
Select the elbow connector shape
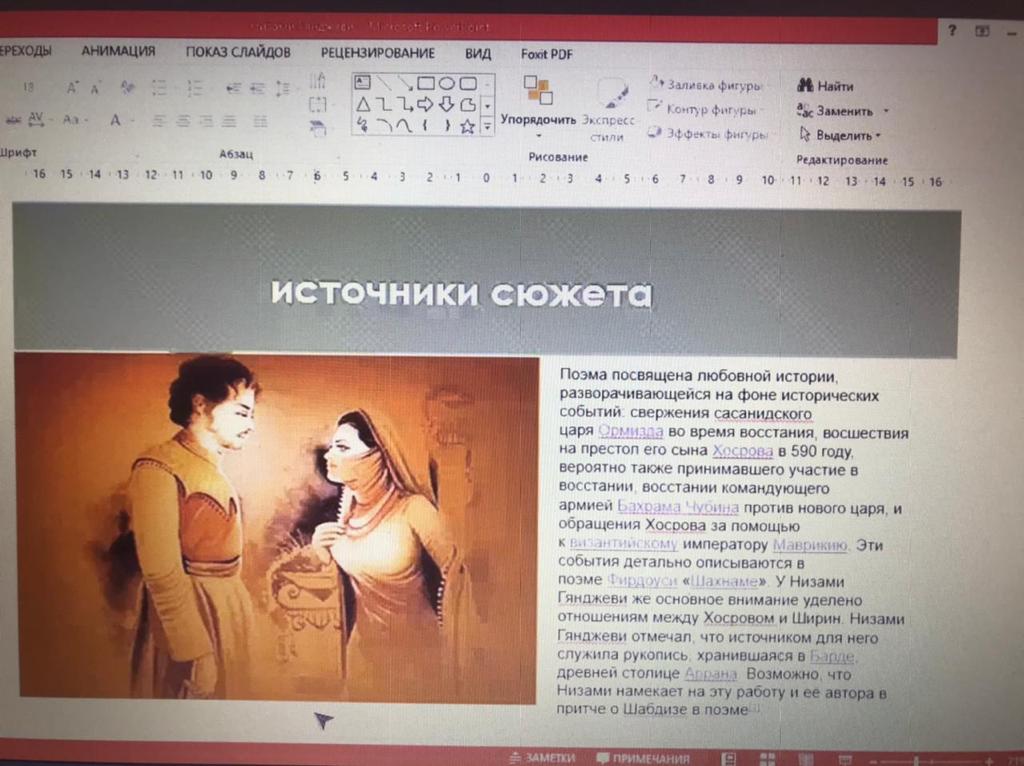(x=384, y=104)
